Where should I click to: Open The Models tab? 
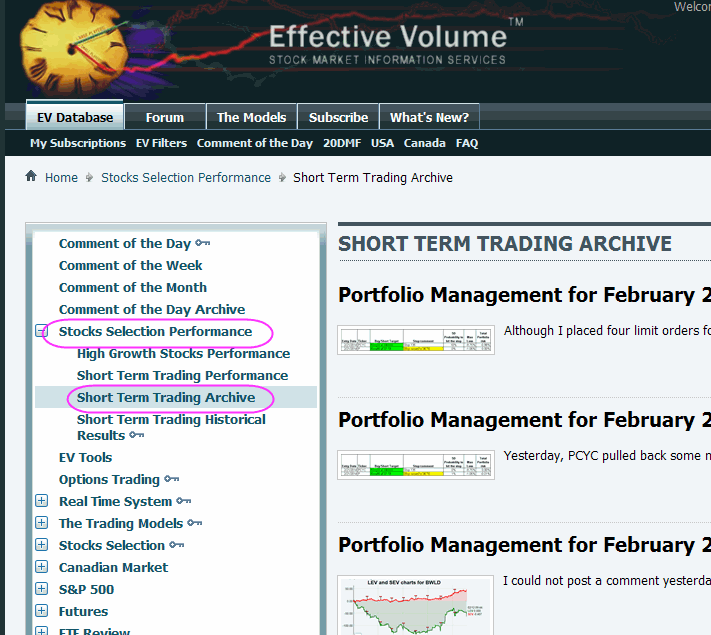pyautogui.click(x=251, y=117)
